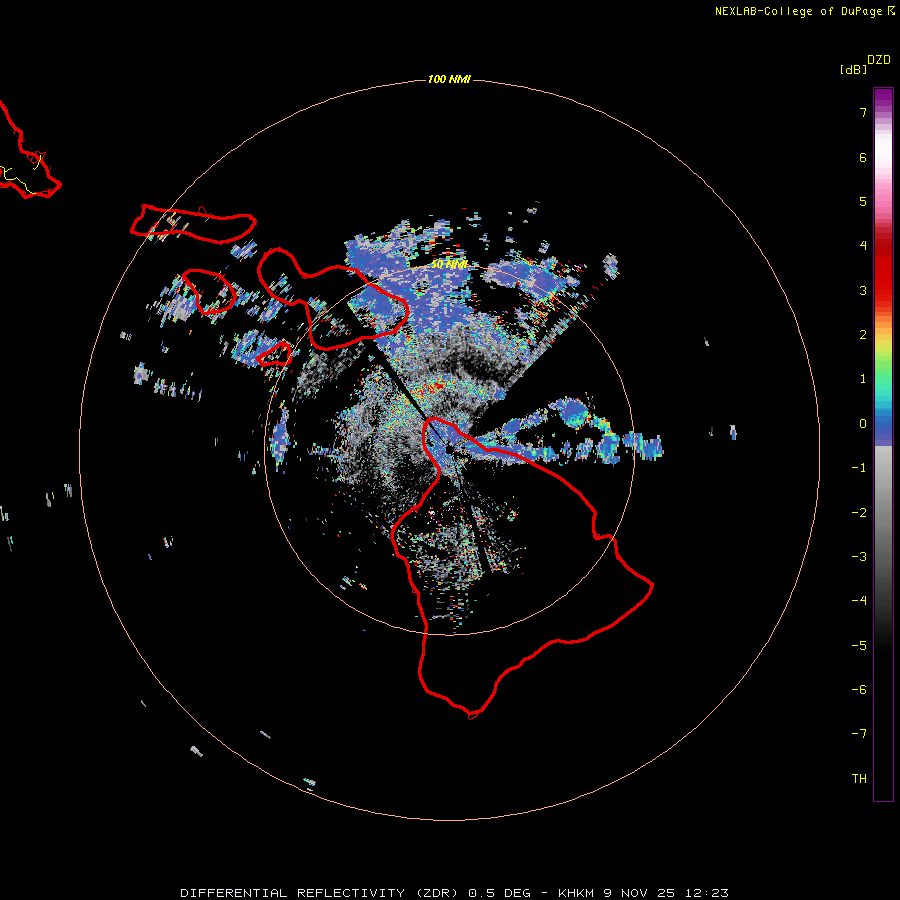Viewport: 900px width, 900px height.
Task: Click the 6 value on the color scale
Action: click(863, 157)
